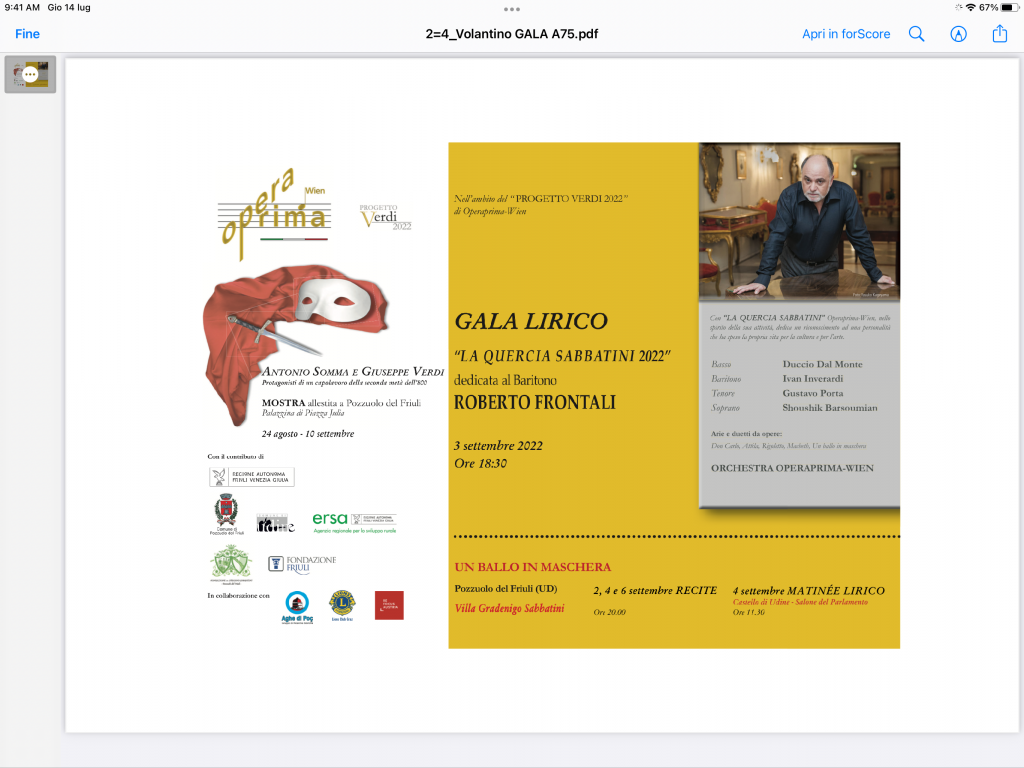The image size is (1024, 768).
Task: Select the page thumbnail in sidebar
Action: point(30,74)
